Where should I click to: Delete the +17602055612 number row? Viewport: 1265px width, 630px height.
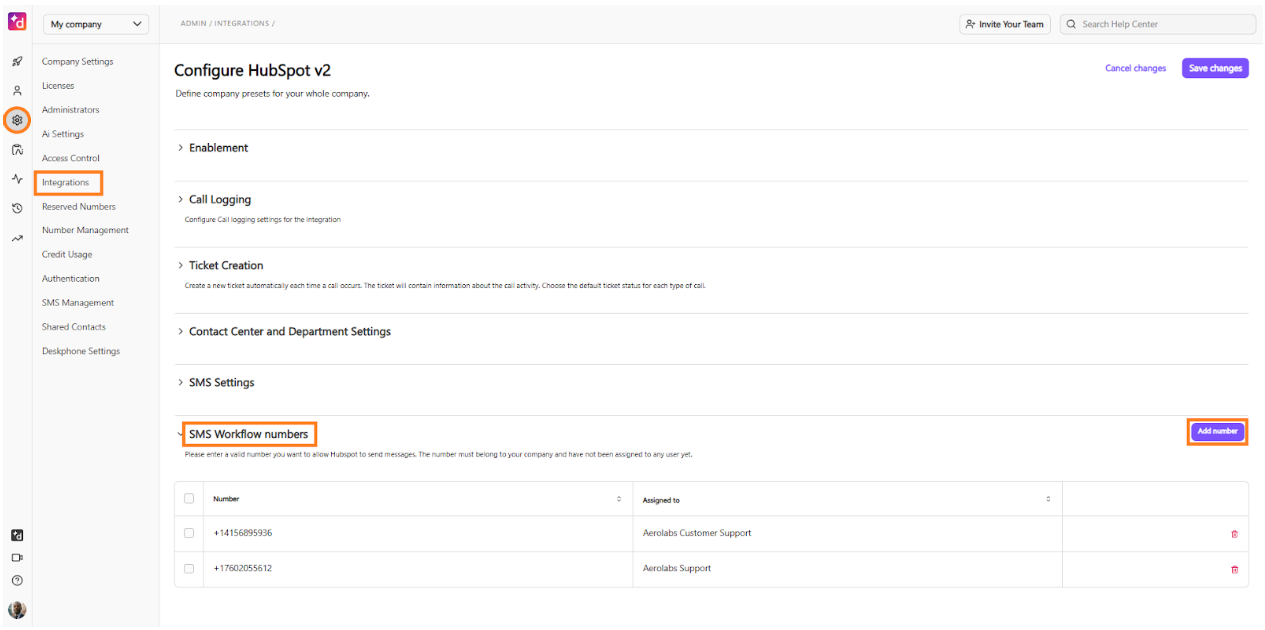tap(1234, 569)
